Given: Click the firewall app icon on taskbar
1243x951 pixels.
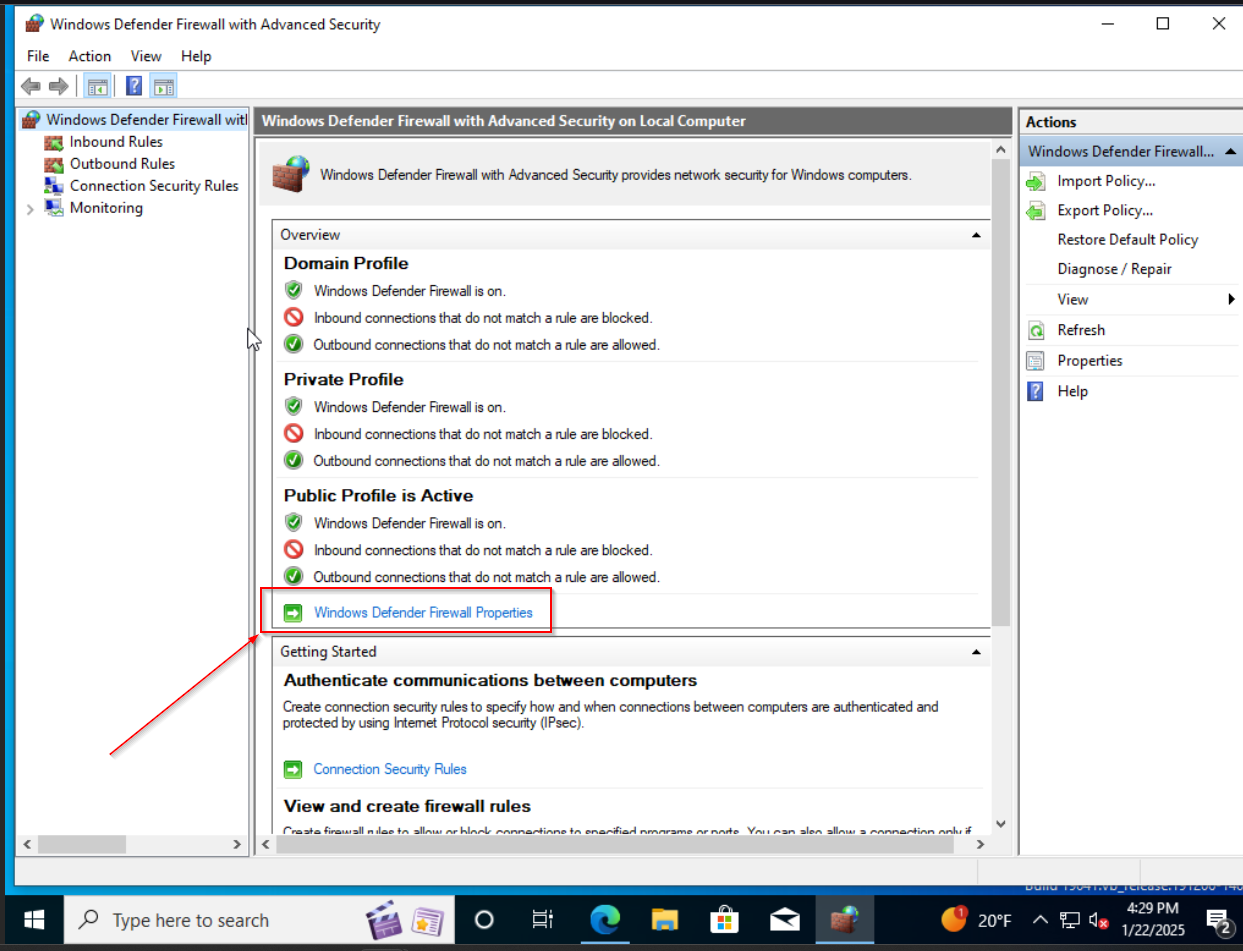Looking at the screenshot, I should 845,920.
